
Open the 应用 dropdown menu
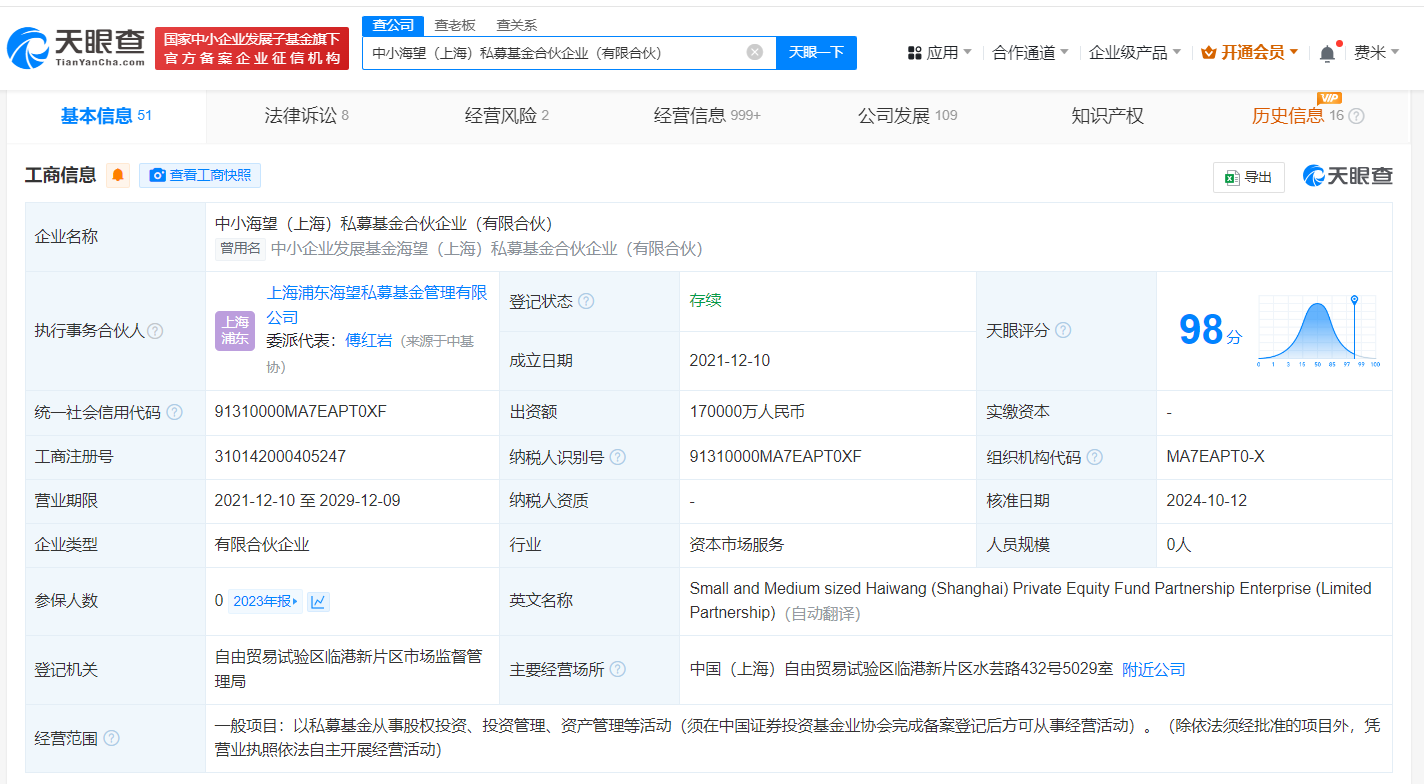point(938,52)
